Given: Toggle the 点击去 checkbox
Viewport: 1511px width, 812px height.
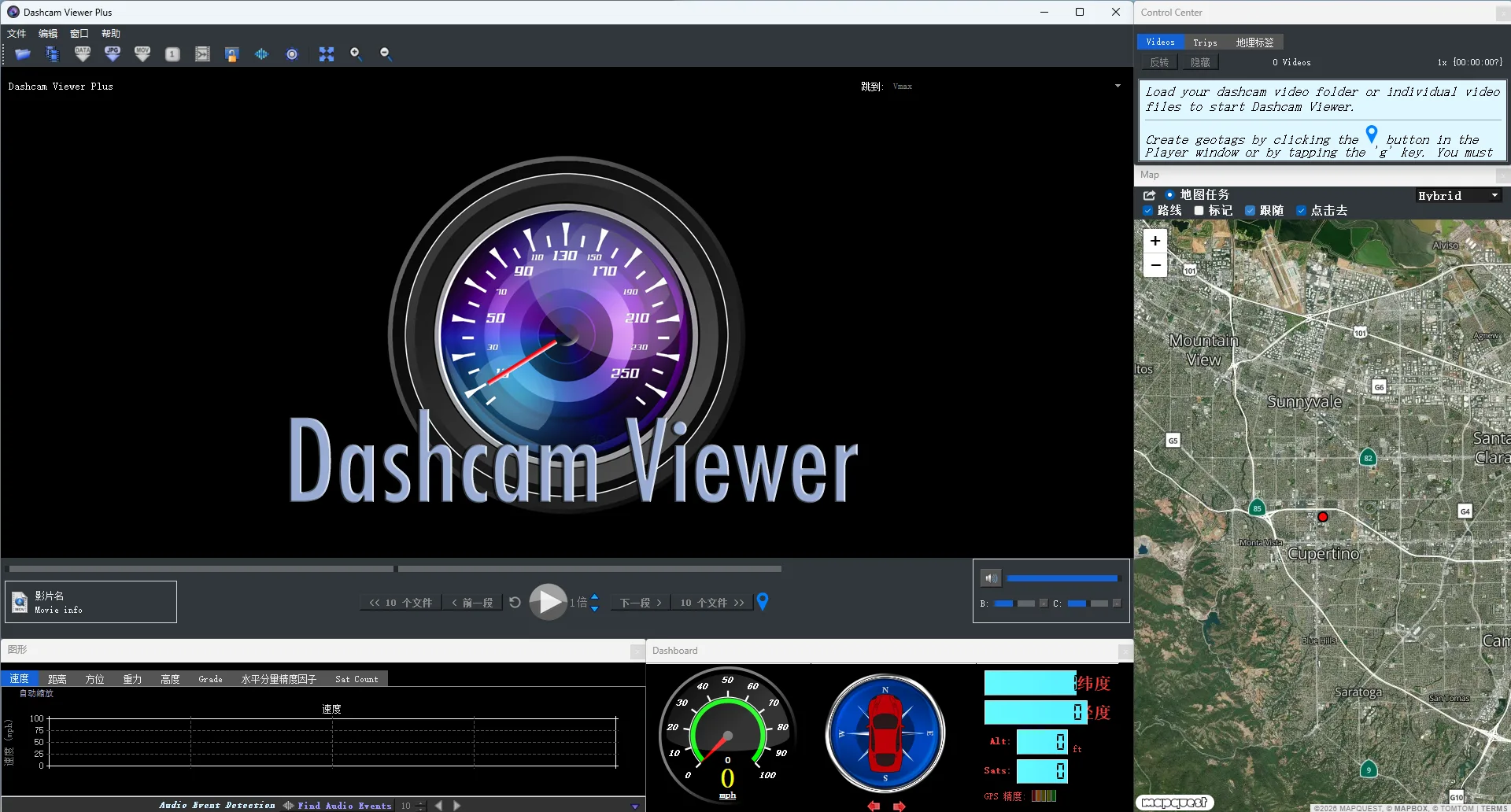Looking at the screenshot, I should click(x=1301, y=211).
